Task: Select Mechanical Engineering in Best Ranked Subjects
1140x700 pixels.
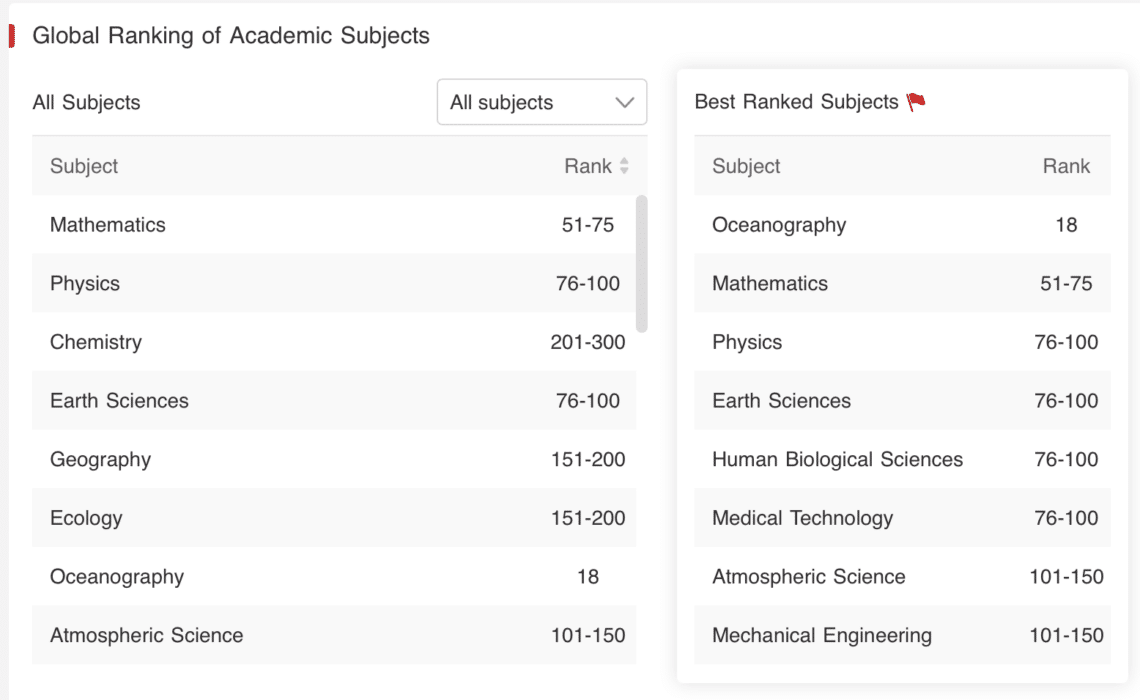Action: click(821, 635)
